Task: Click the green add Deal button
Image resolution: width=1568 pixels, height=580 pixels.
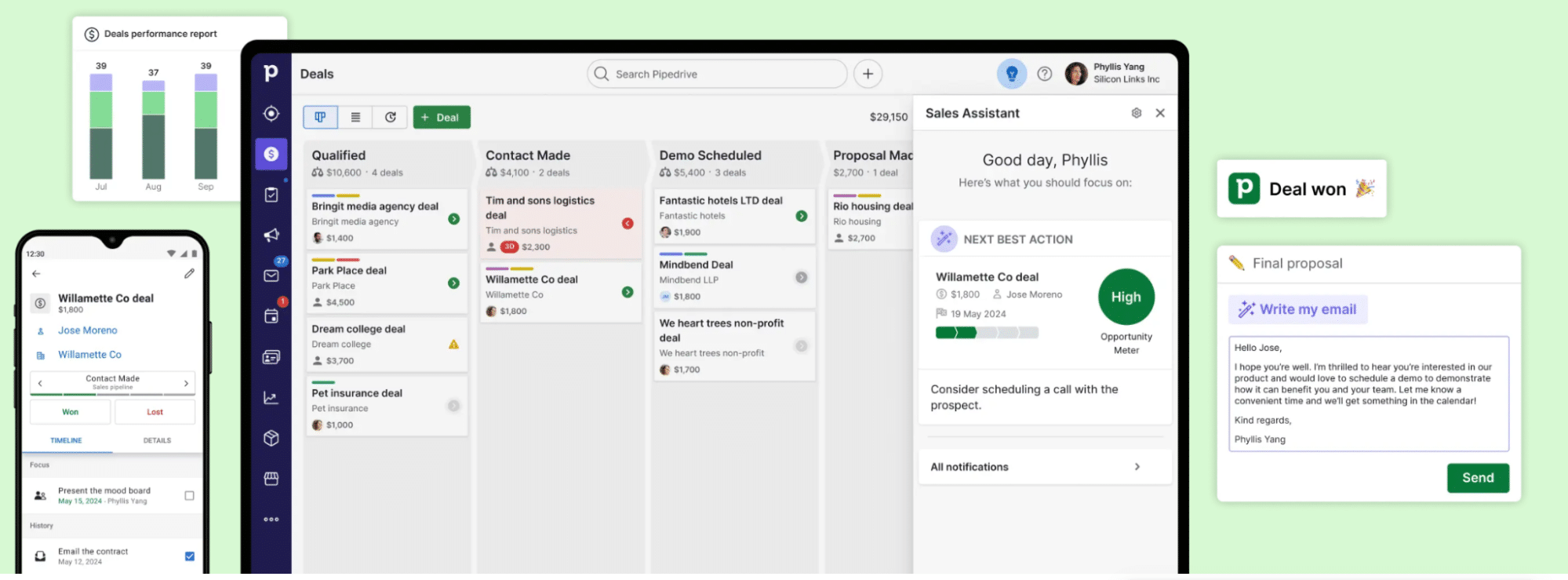Action: tap(442, 117)
